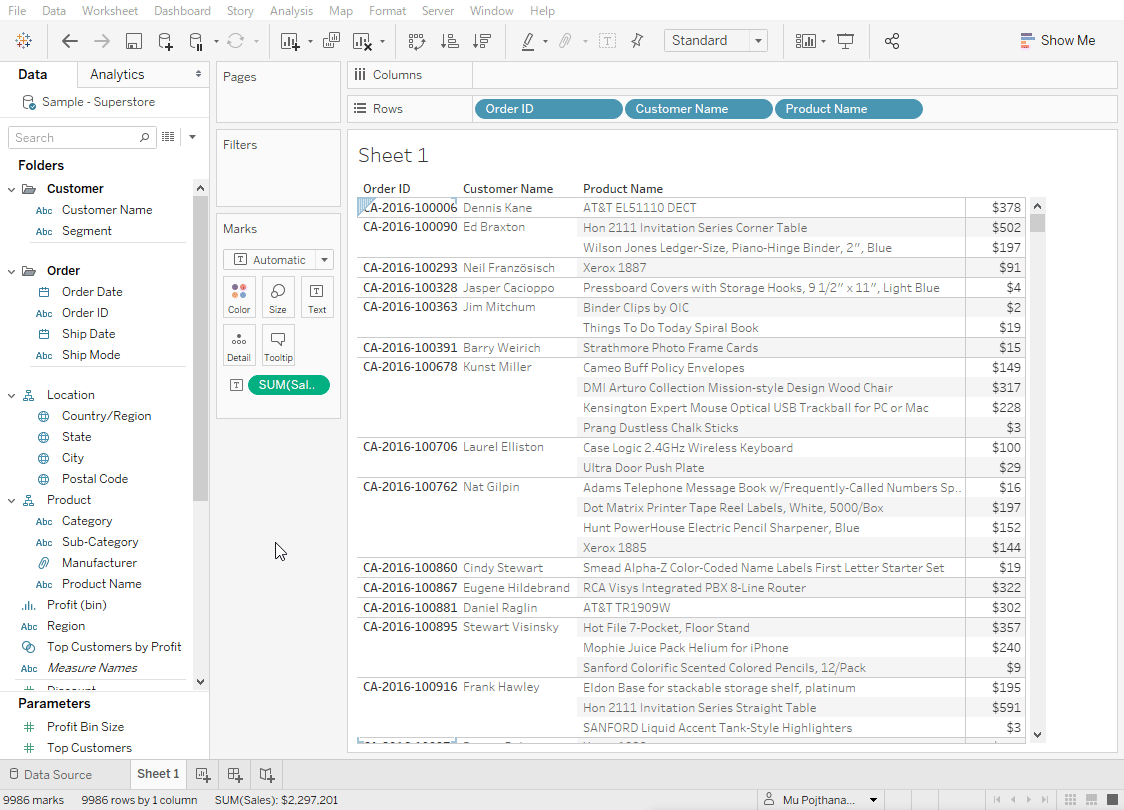Click the toolbar refresh data icon
1124x810 pixels.
pyautogui.click(x=235, y=41)
